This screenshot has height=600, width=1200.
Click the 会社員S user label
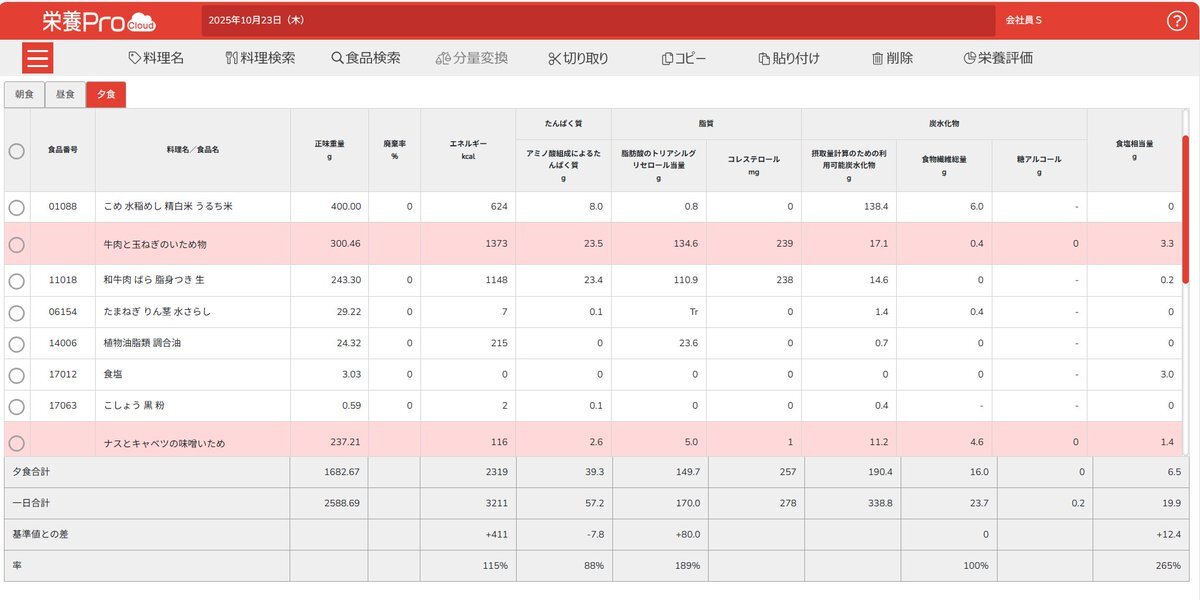pyautogui.click(x=1023, y=20)
